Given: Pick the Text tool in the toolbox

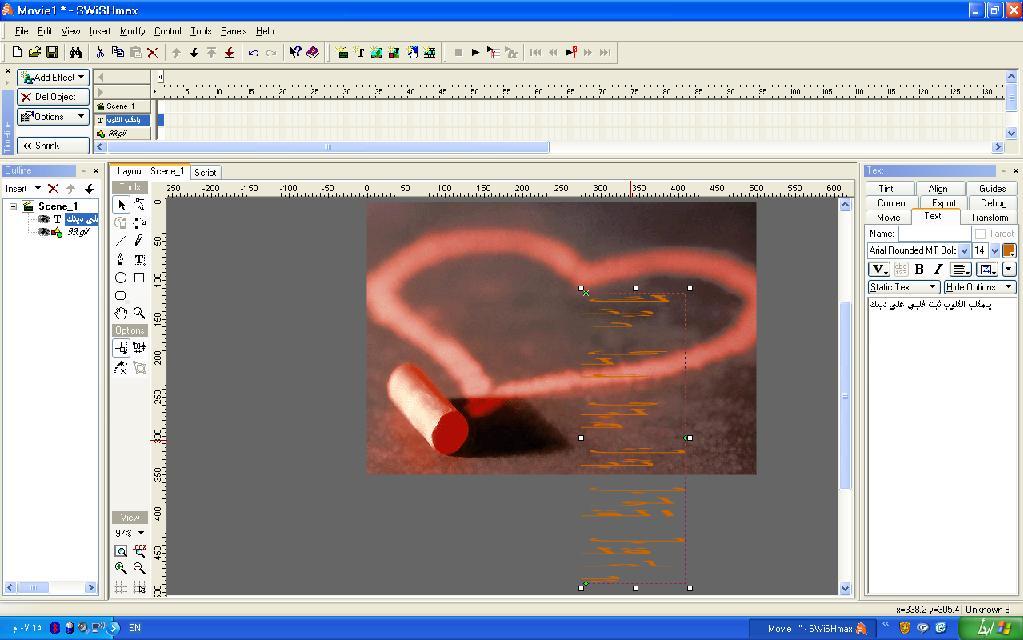Looking at the screenshot, I should tap(139, 259).
